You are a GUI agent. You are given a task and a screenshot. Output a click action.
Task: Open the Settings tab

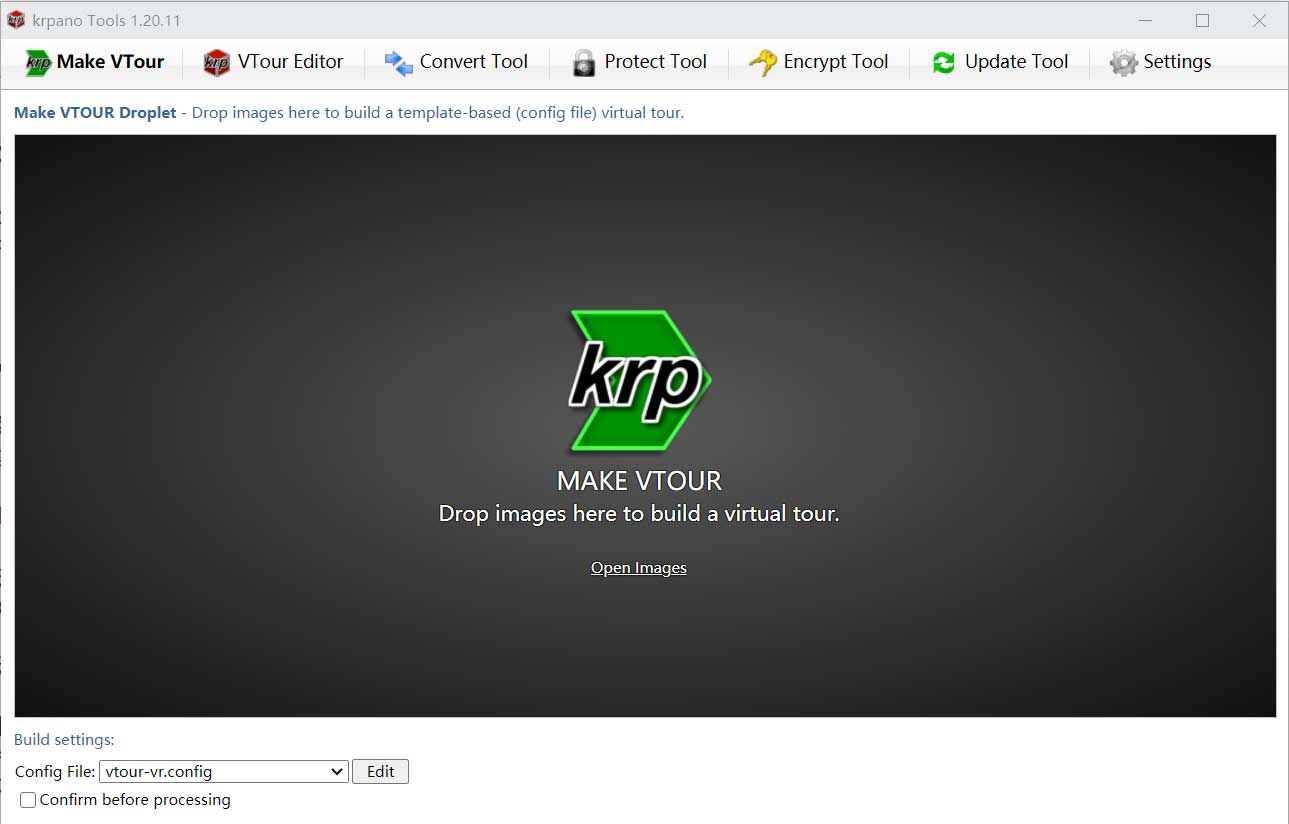coord(1161,62)
